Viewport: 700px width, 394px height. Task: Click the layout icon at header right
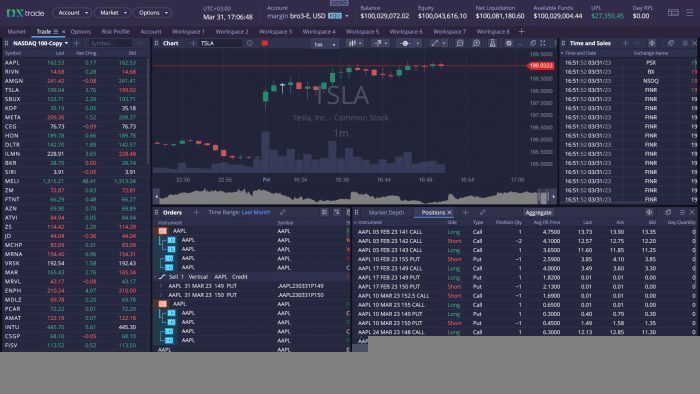point(673,12)
